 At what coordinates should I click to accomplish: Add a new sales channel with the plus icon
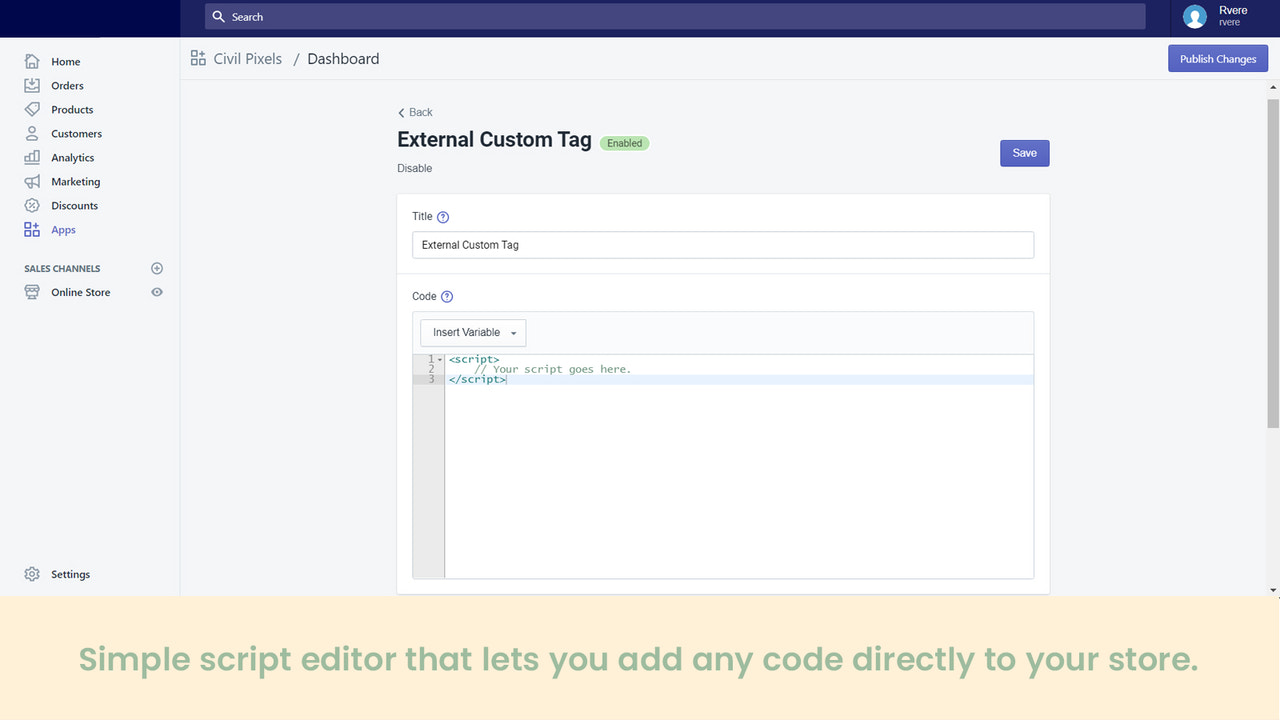click(x=156, y=268)
